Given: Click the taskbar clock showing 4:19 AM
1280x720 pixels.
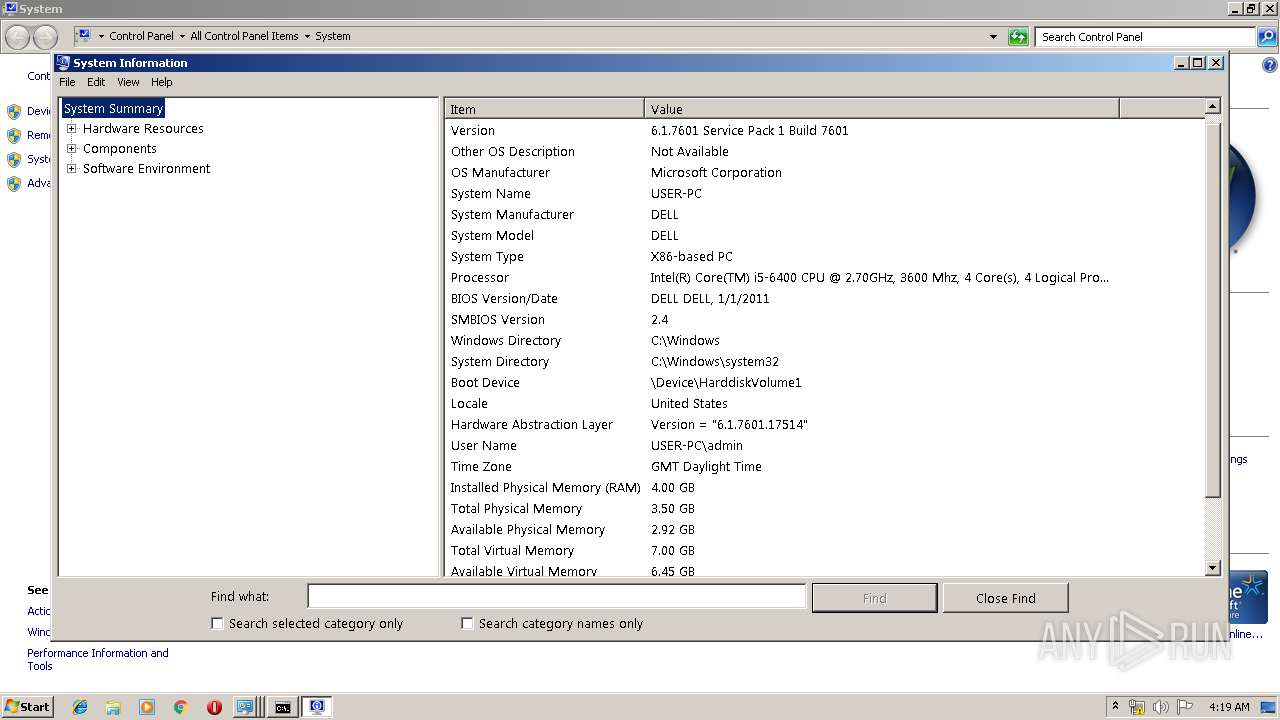Looking at the screenshot, I should [1229, 707].
